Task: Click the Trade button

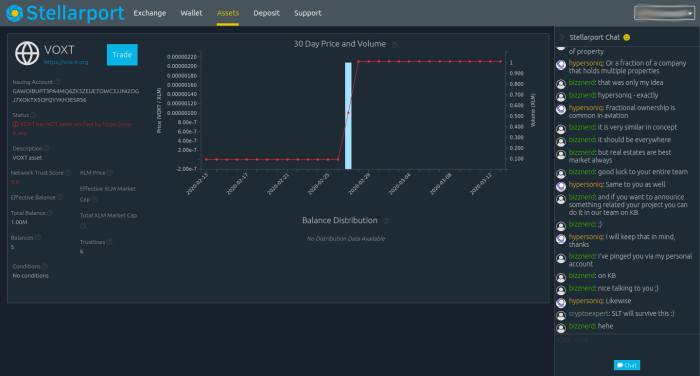Action: 122,54
